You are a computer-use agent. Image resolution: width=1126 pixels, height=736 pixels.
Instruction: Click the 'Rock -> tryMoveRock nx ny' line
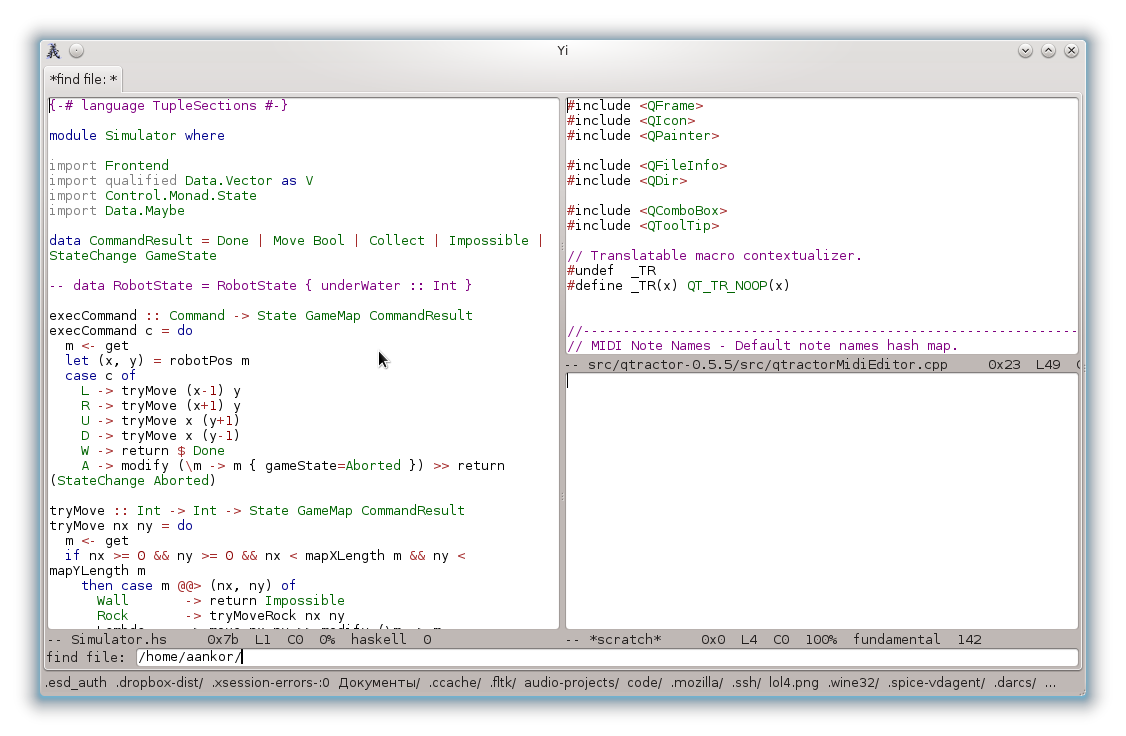[x=220, y=616]
